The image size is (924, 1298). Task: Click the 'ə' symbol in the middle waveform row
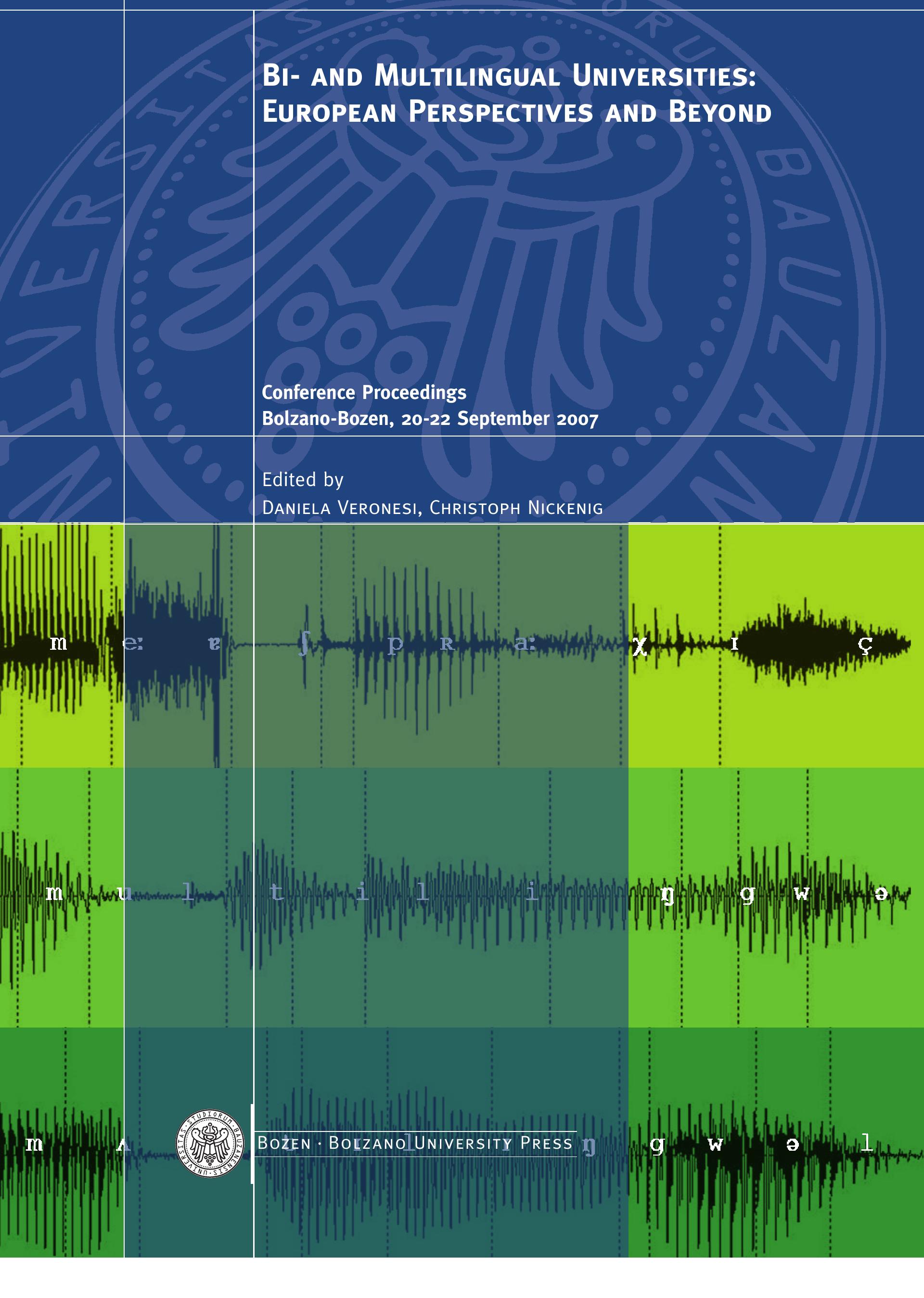tap(881, 894)
